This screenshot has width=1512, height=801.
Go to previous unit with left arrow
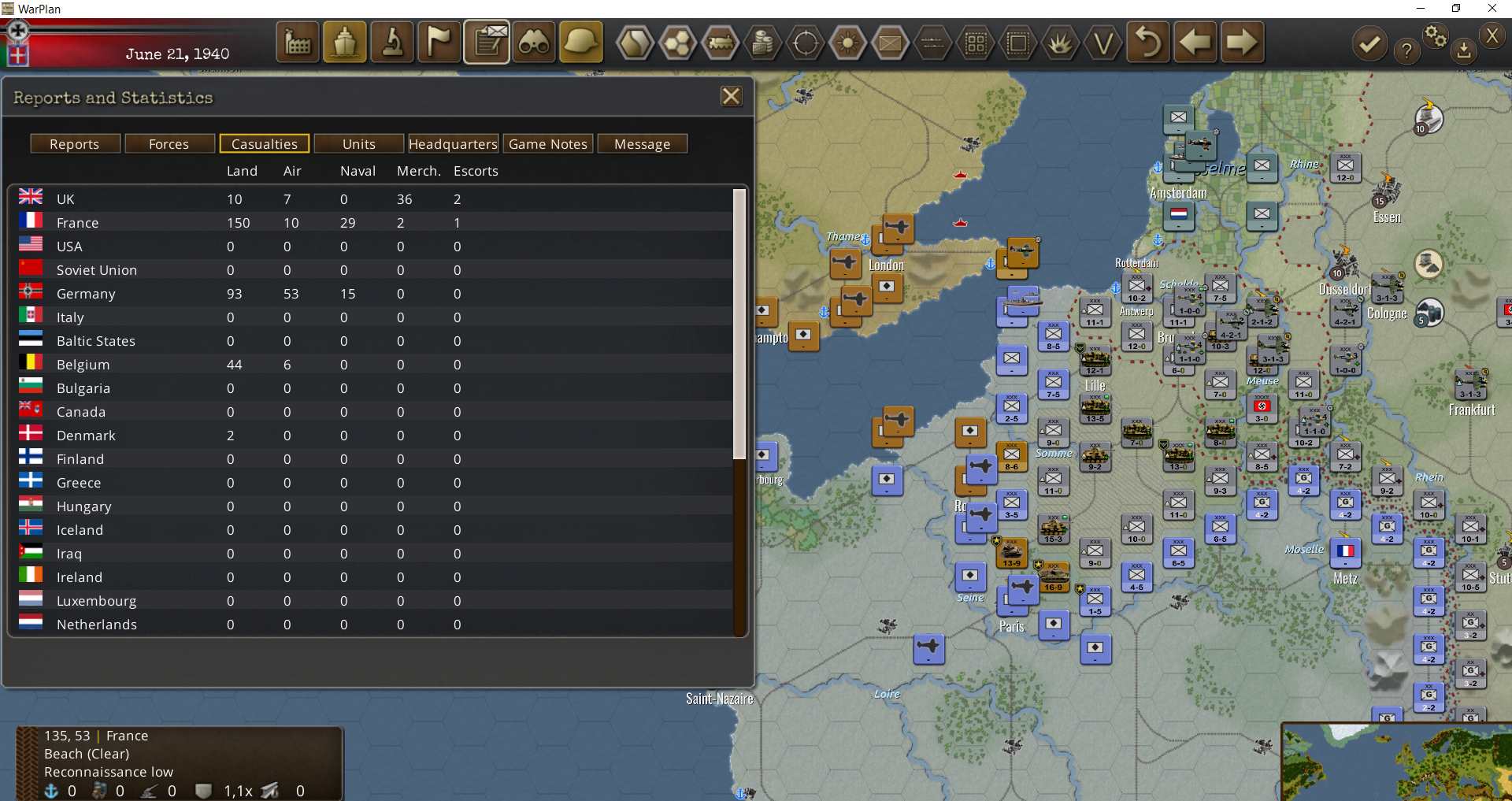tap(1195, 43)
